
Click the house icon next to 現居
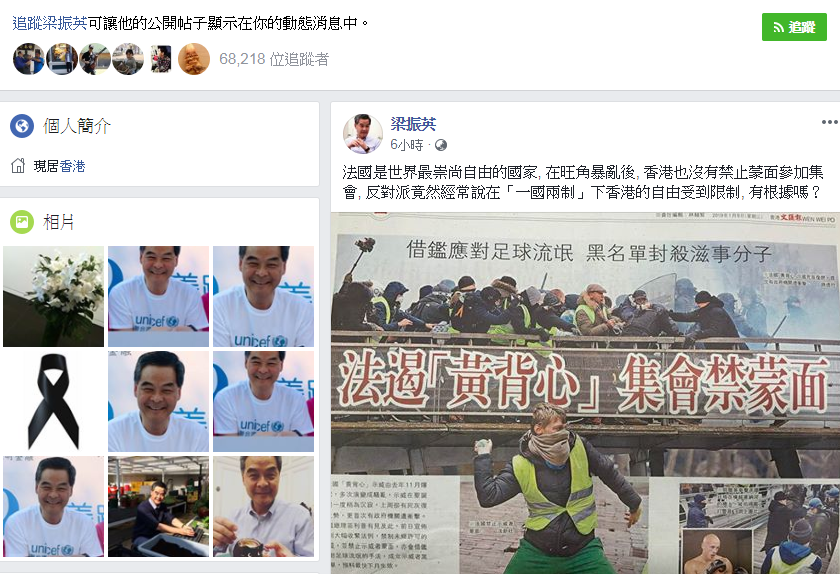[18, 166]
